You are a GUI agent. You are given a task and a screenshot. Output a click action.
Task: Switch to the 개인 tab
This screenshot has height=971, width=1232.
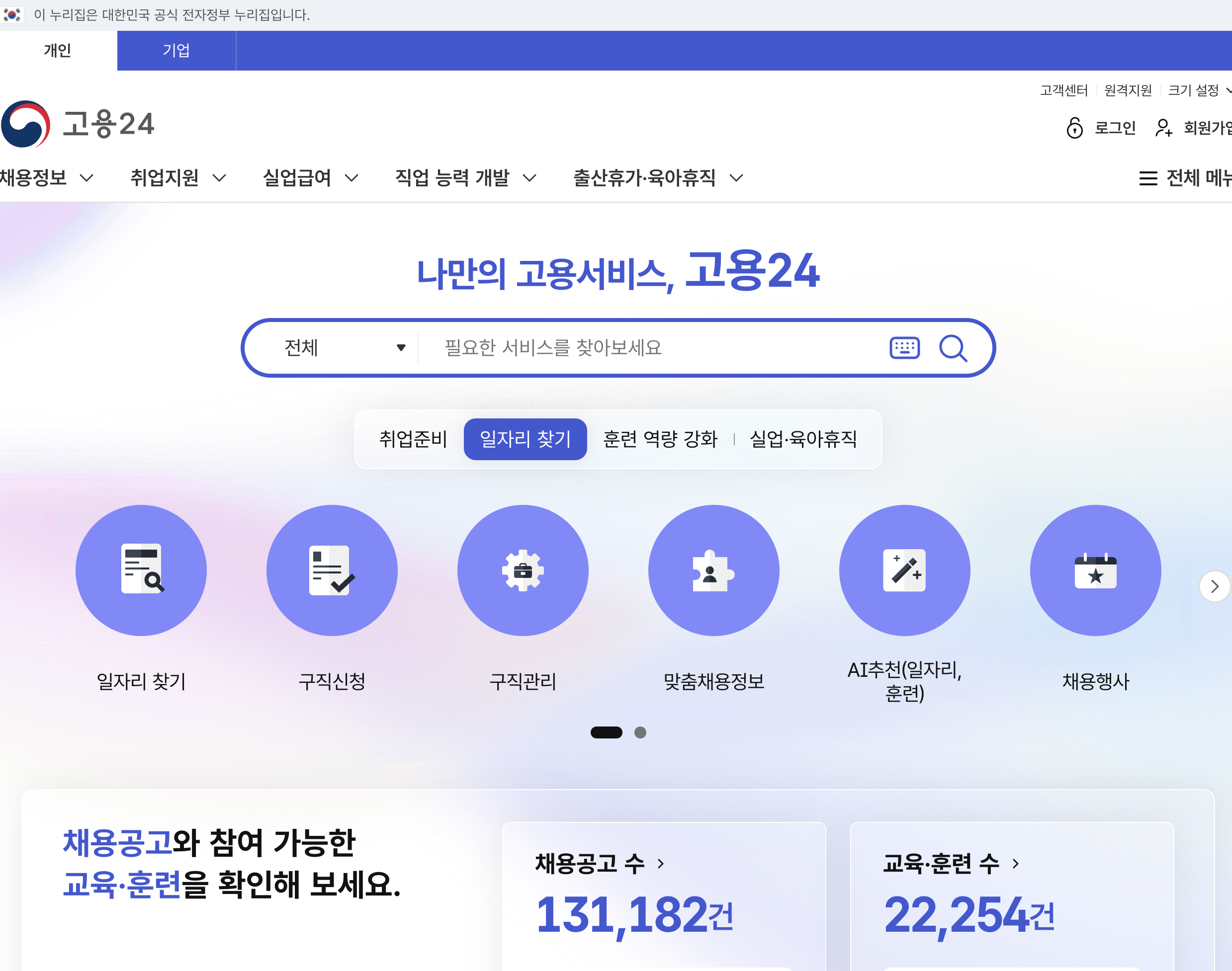[x=58, y=51]
